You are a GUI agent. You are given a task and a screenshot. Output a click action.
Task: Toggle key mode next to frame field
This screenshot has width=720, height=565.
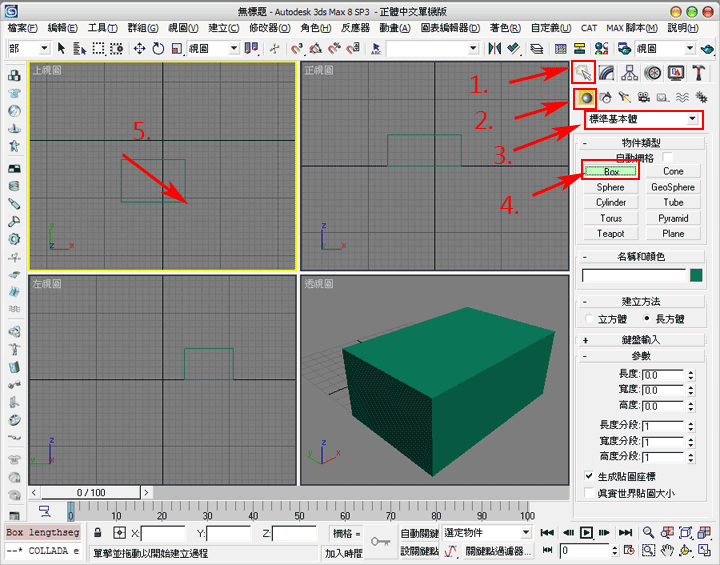pos(547,550)
